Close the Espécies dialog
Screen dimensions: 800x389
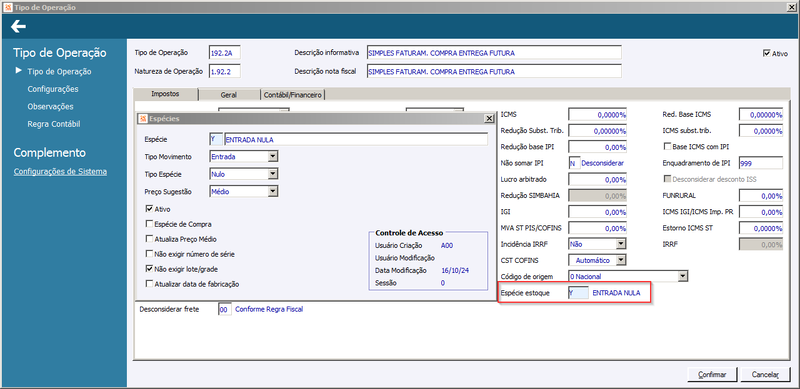[489, 118]
